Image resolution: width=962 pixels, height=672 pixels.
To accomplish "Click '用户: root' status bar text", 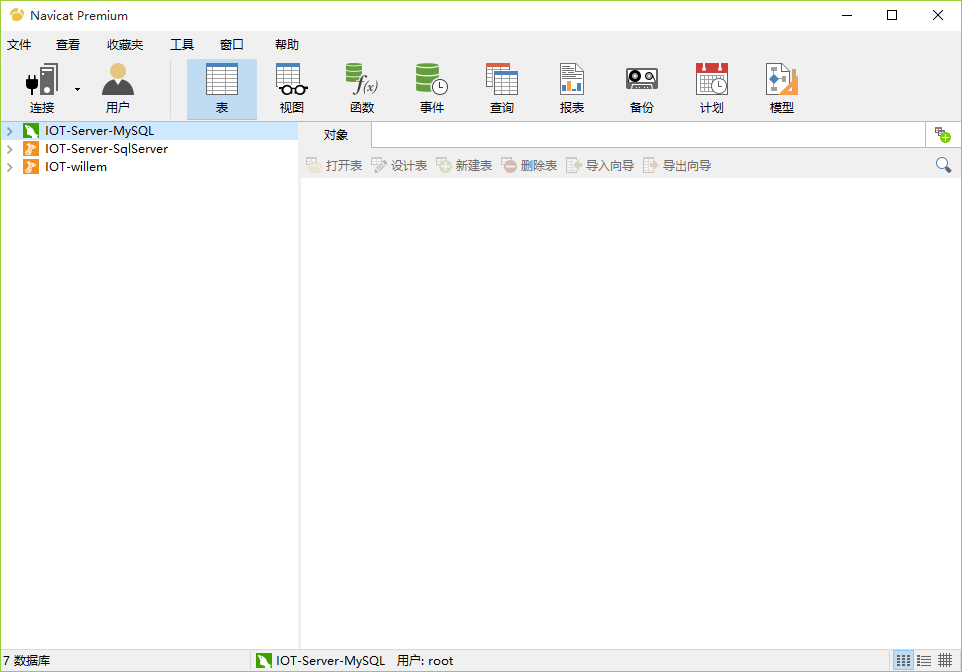I will pos(425,660).
